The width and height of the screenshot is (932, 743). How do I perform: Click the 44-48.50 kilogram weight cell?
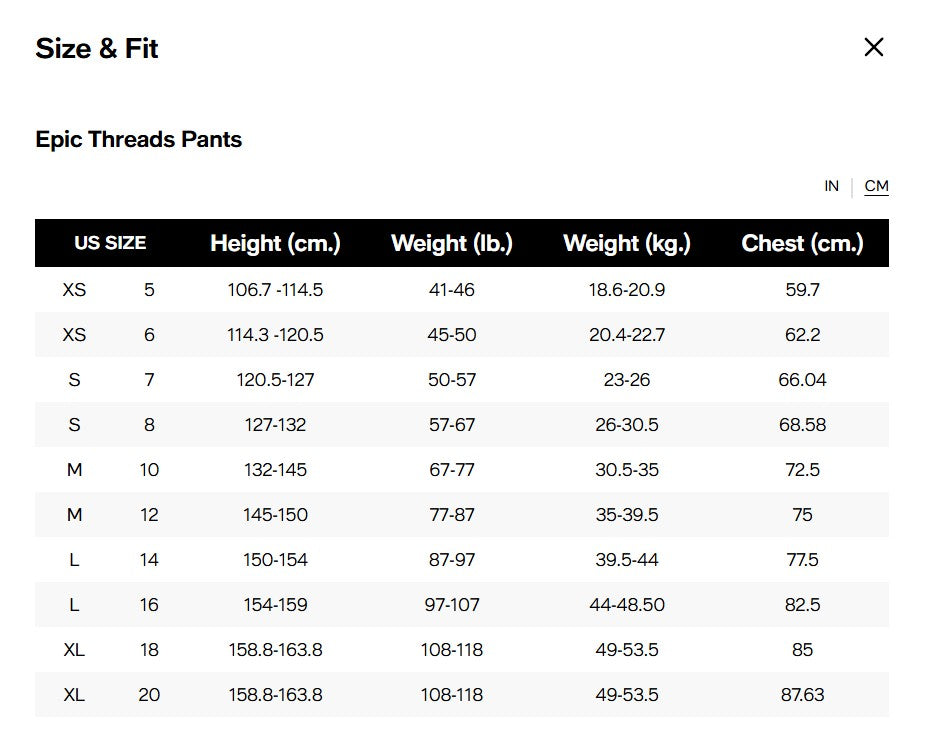tap(627, 605)
